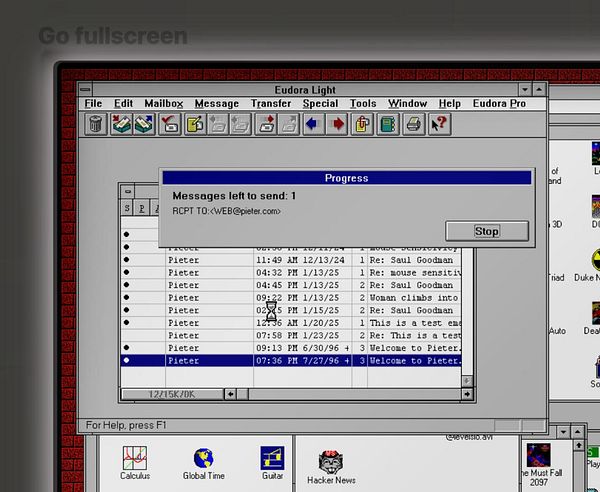The height and width of the screenshot is (492, 600).
Task: Click the context help question-mark icon
Action: (439, 124)
